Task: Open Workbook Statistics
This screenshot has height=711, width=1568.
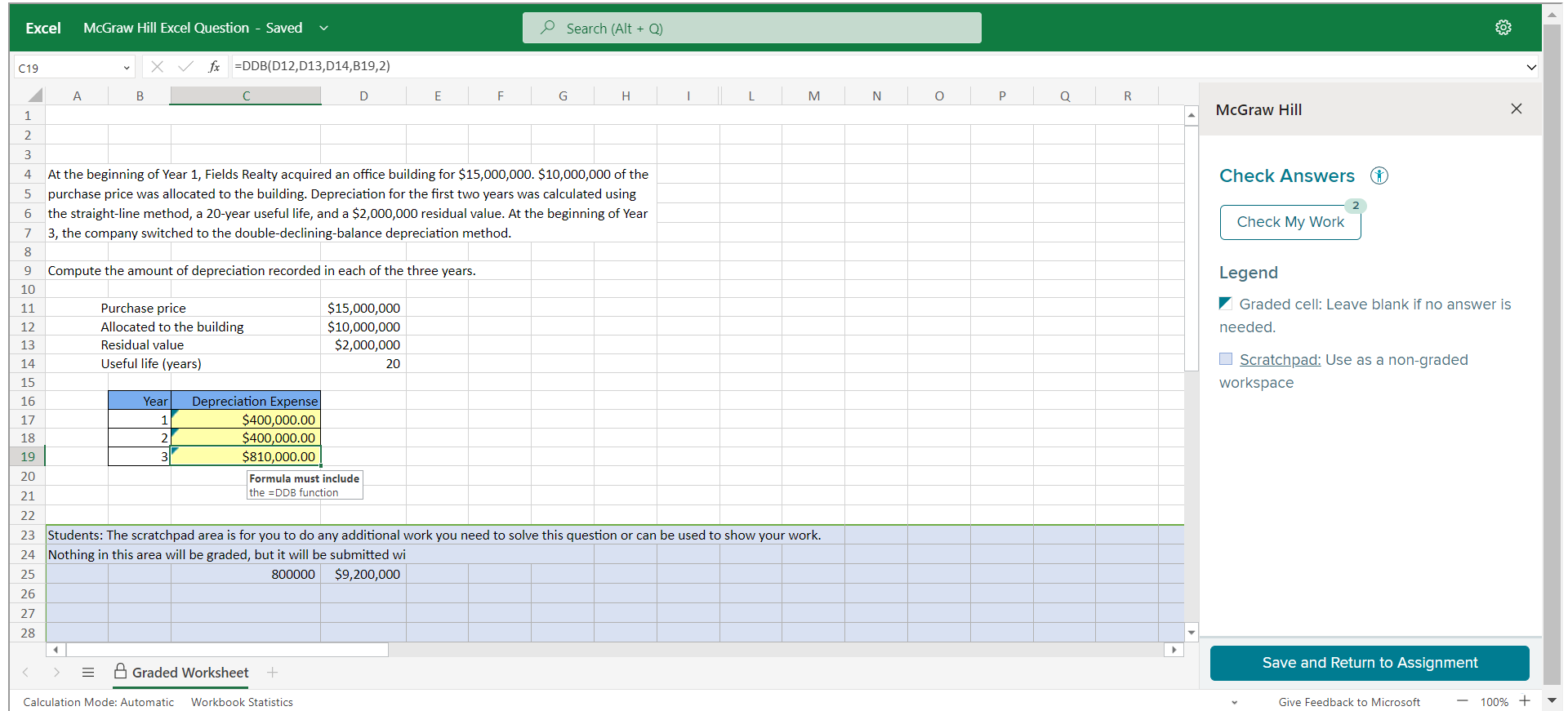Action: [x=242, y=702]
